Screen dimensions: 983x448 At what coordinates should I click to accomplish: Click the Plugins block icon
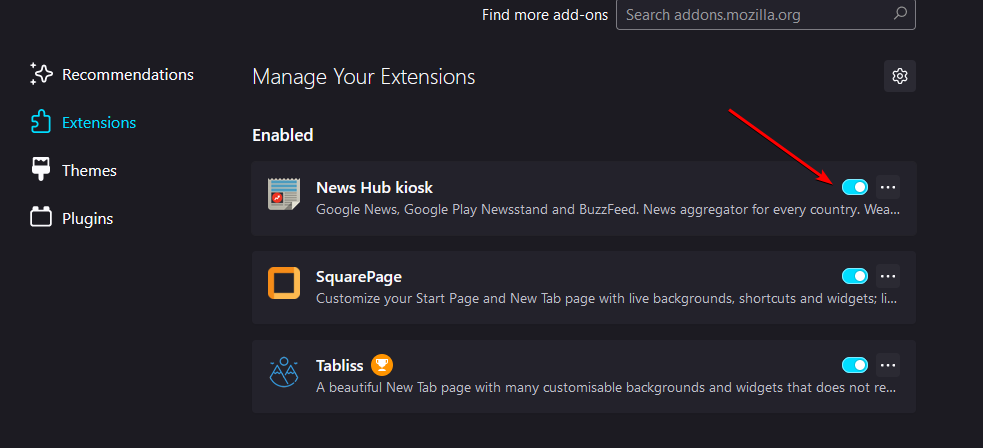(41, 218)
